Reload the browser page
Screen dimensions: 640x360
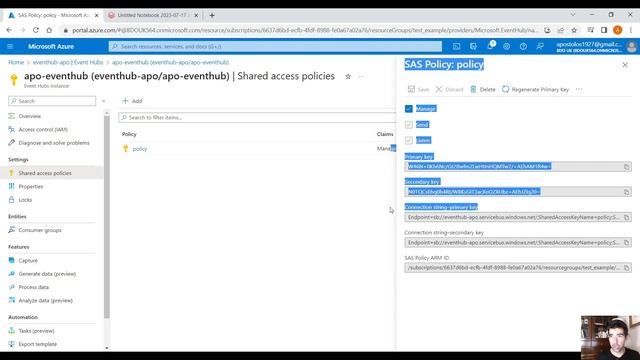click(x=36, y=30)
